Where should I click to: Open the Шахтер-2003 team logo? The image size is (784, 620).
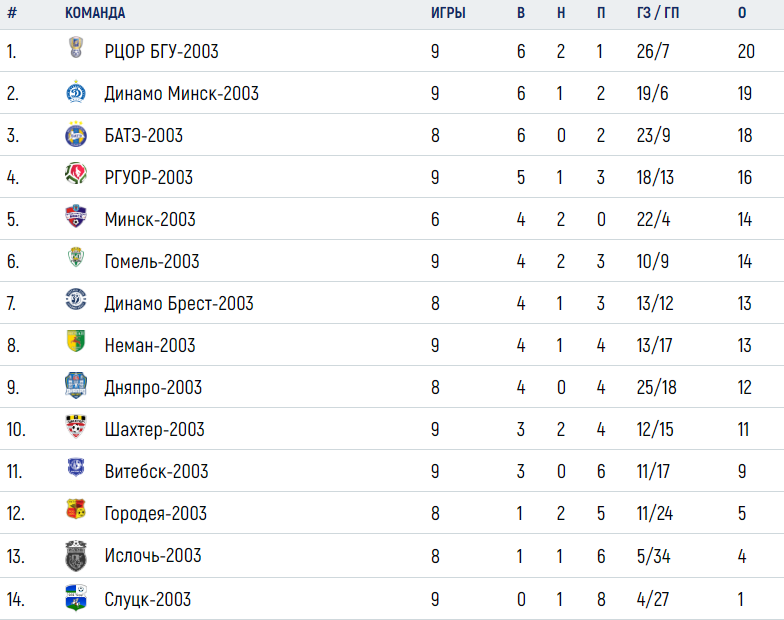pyautogui.click(x=76, y=426)
